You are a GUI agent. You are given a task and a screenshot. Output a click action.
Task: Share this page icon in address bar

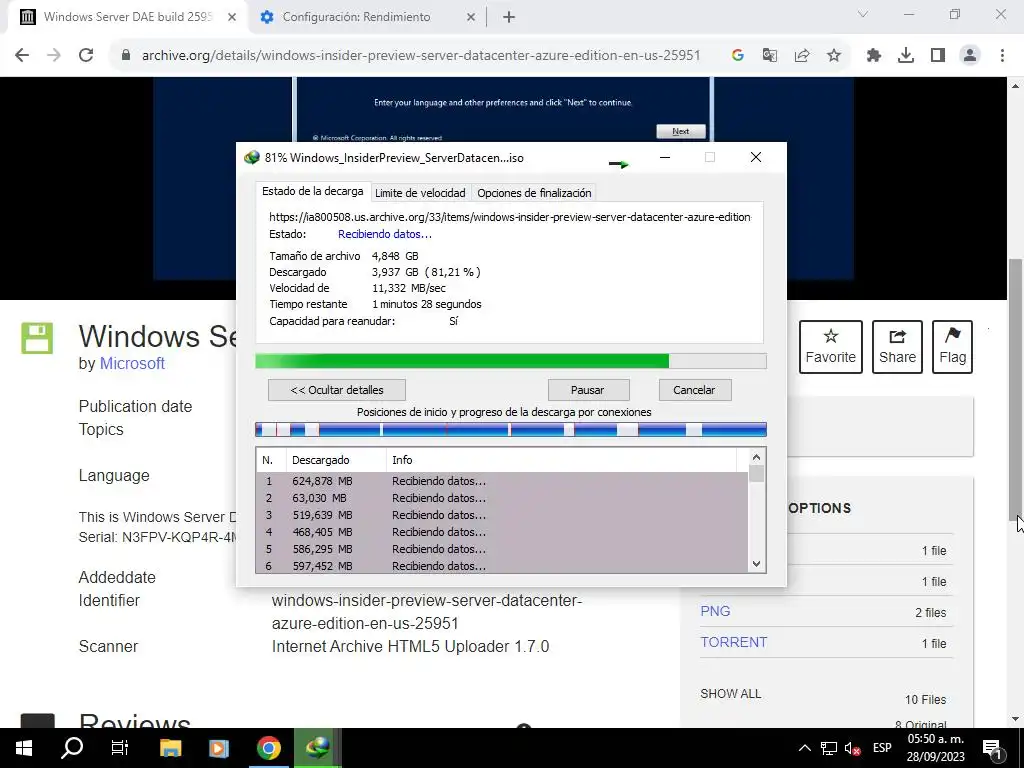point(802,56)
